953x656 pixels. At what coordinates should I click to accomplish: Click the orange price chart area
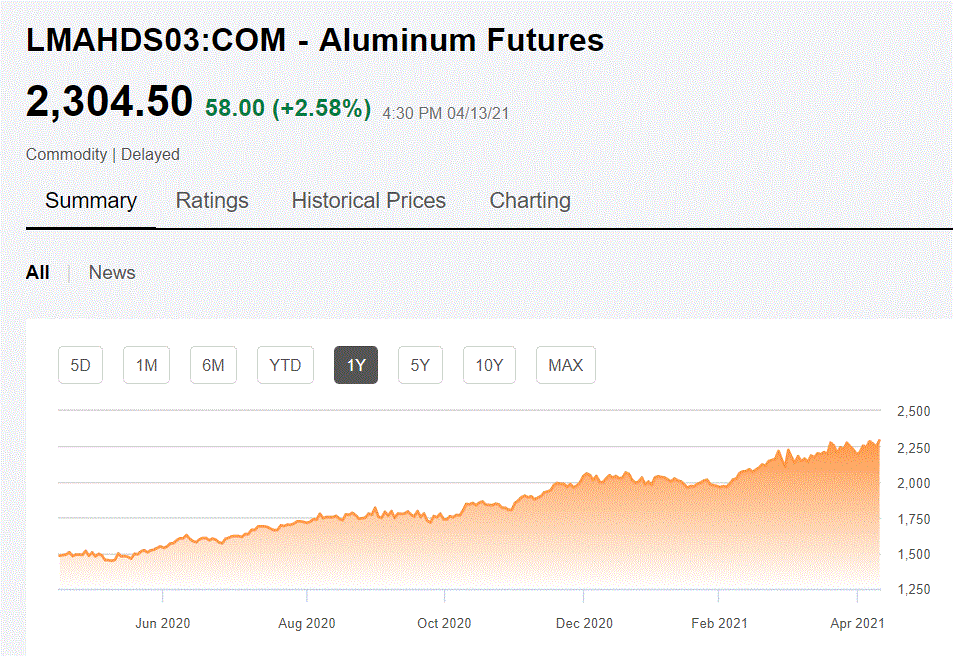pyautogui.click(x=600, y=540)
